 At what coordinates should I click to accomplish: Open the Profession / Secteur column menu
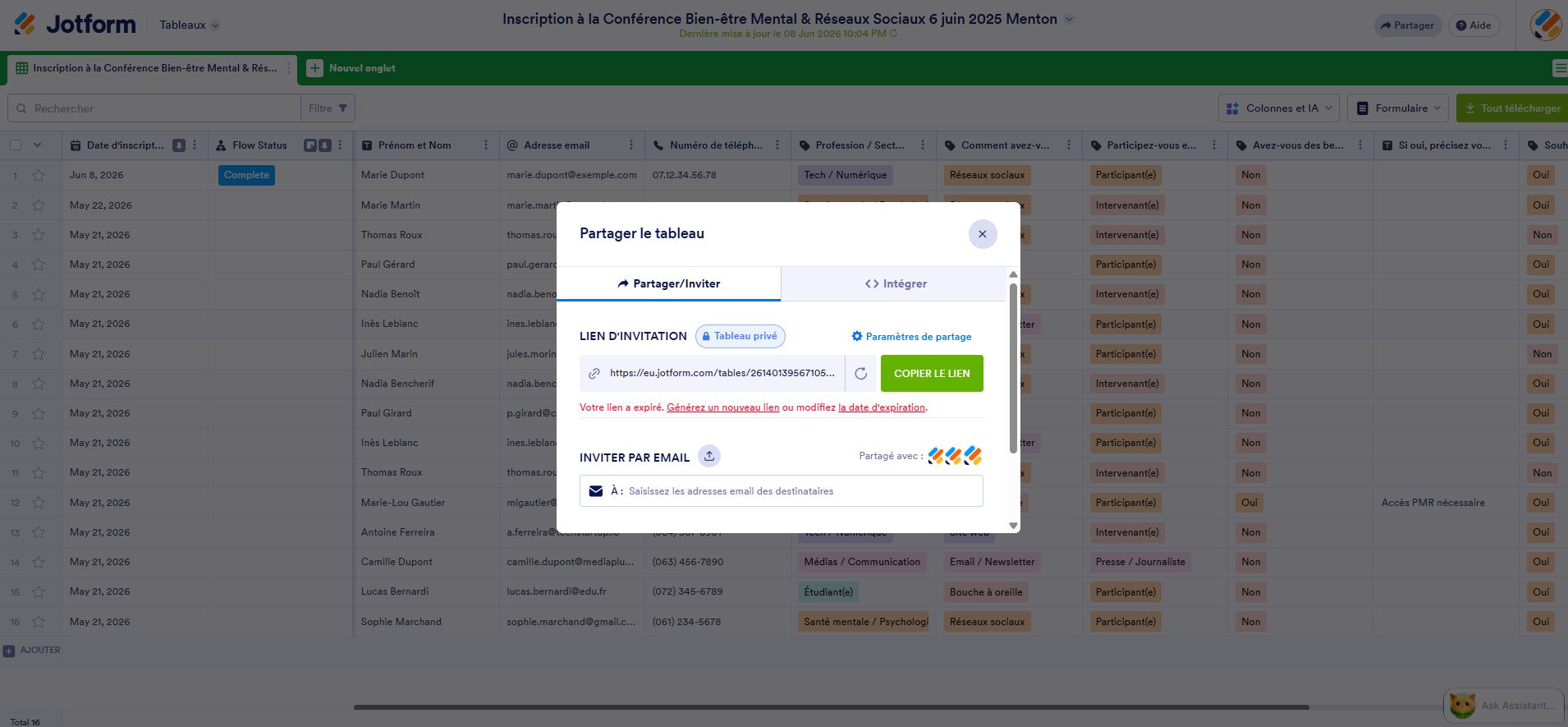[x=923, y=145]
